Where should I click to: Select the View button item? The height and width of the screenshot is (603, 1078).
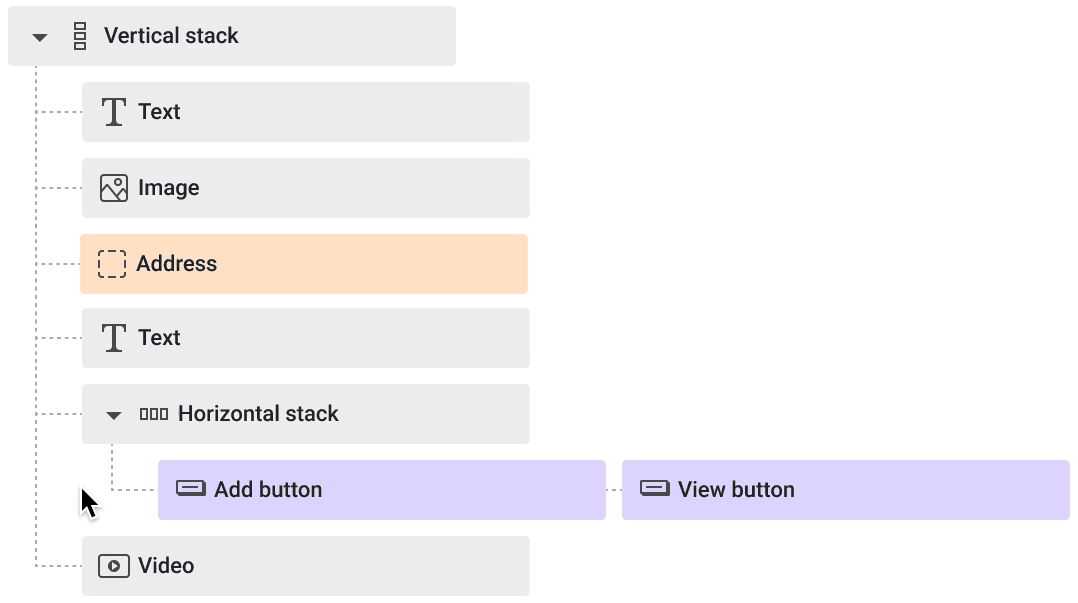click(846, 490)
